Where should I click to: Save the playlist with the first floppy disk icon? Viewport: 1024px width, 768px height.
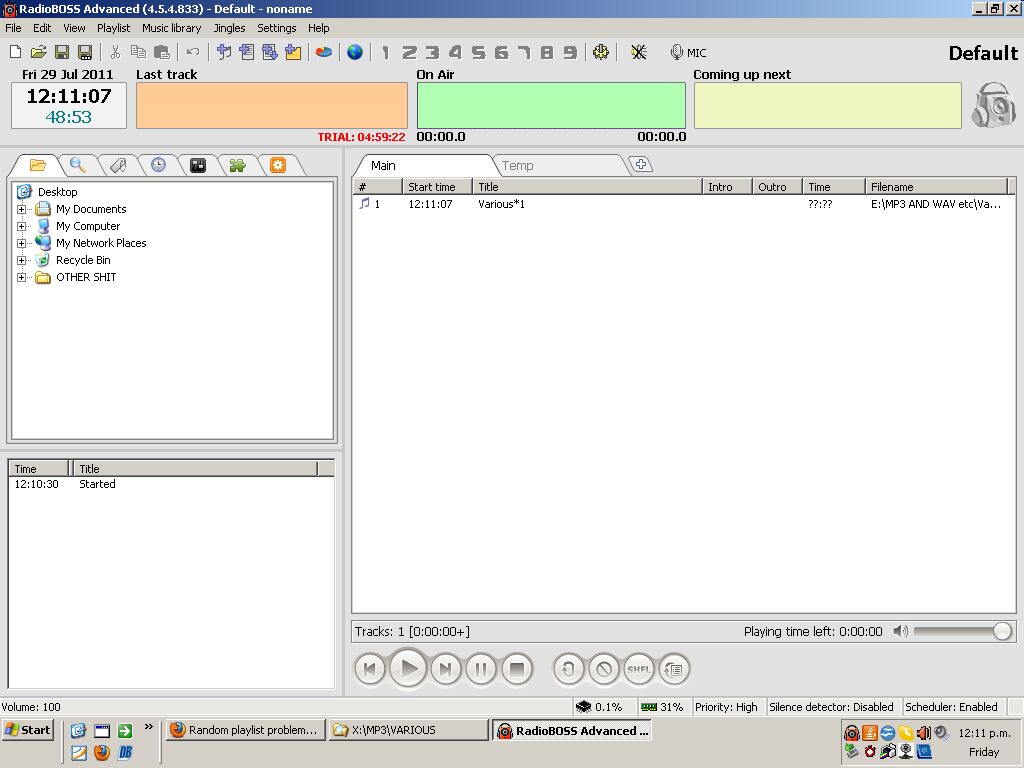[62, 52]
